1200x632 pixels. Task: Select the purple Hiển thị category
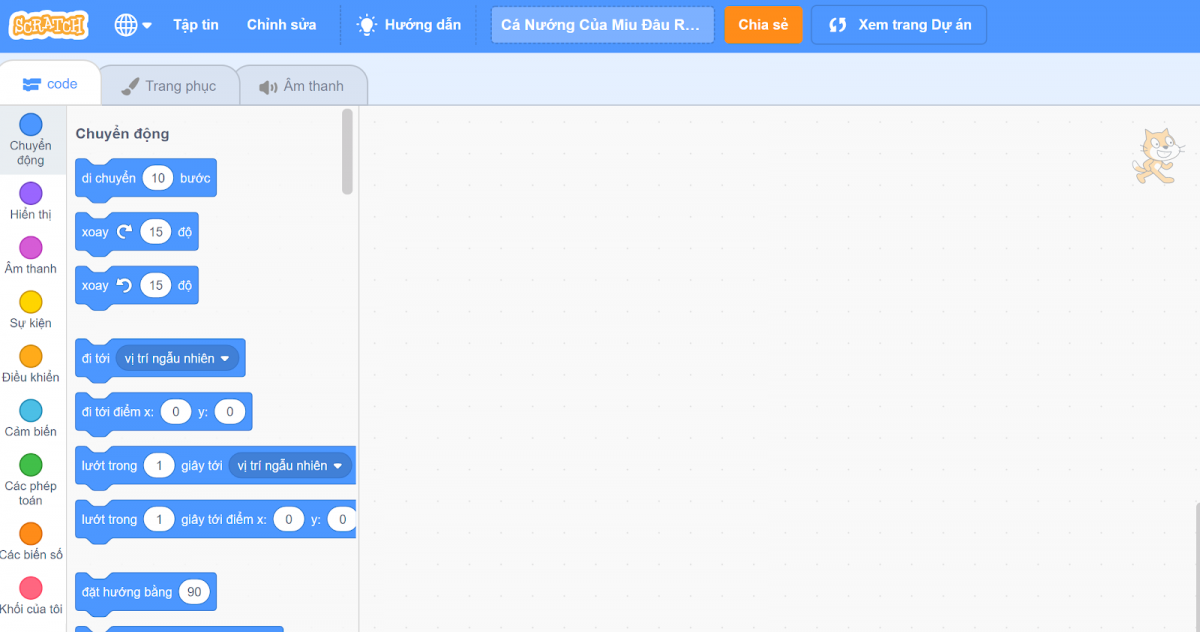tap(31, 194)
